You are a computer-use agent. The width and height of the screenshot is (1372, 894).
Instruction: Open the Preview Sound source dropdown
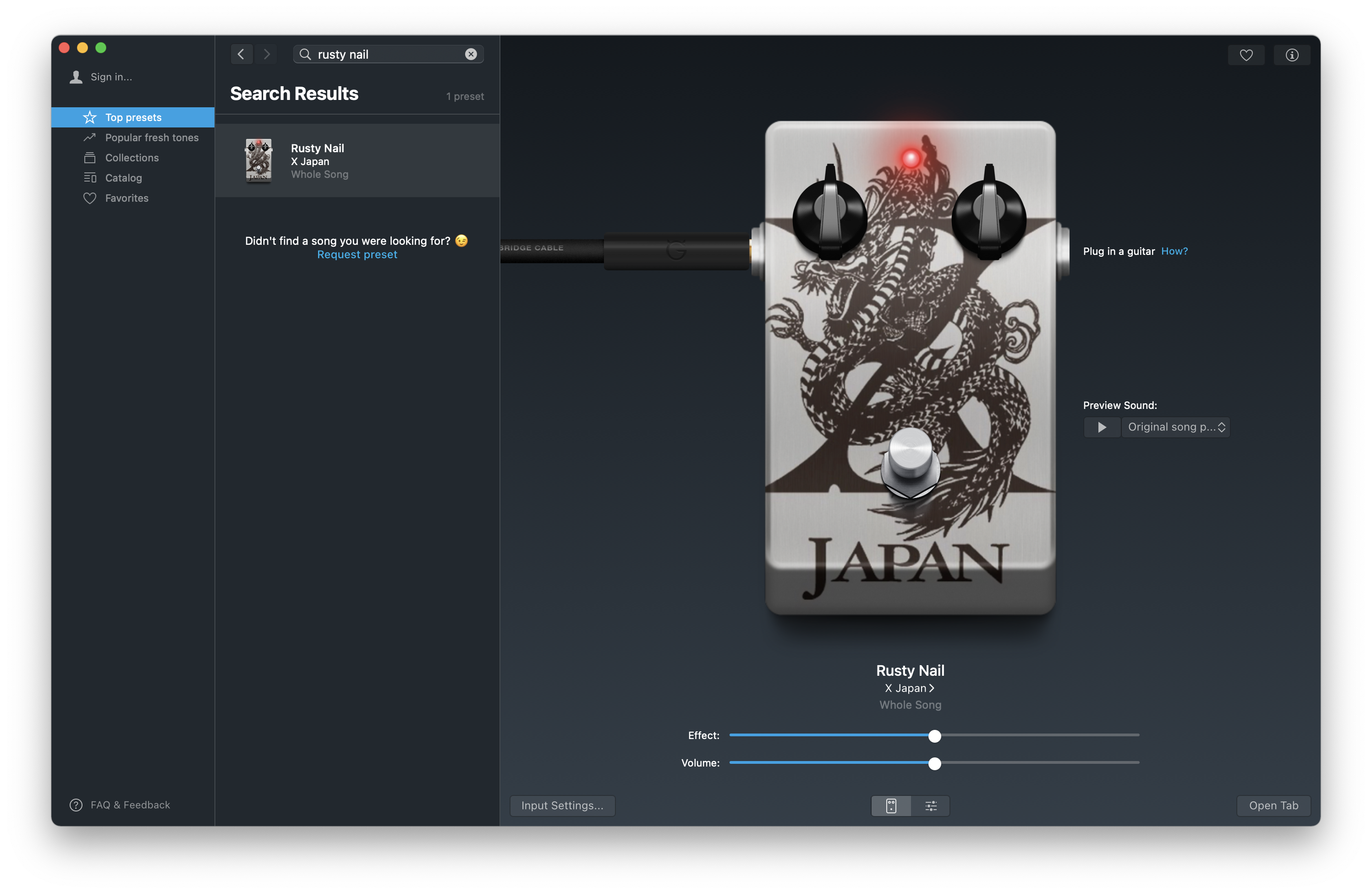click(x=1176, y=427)
